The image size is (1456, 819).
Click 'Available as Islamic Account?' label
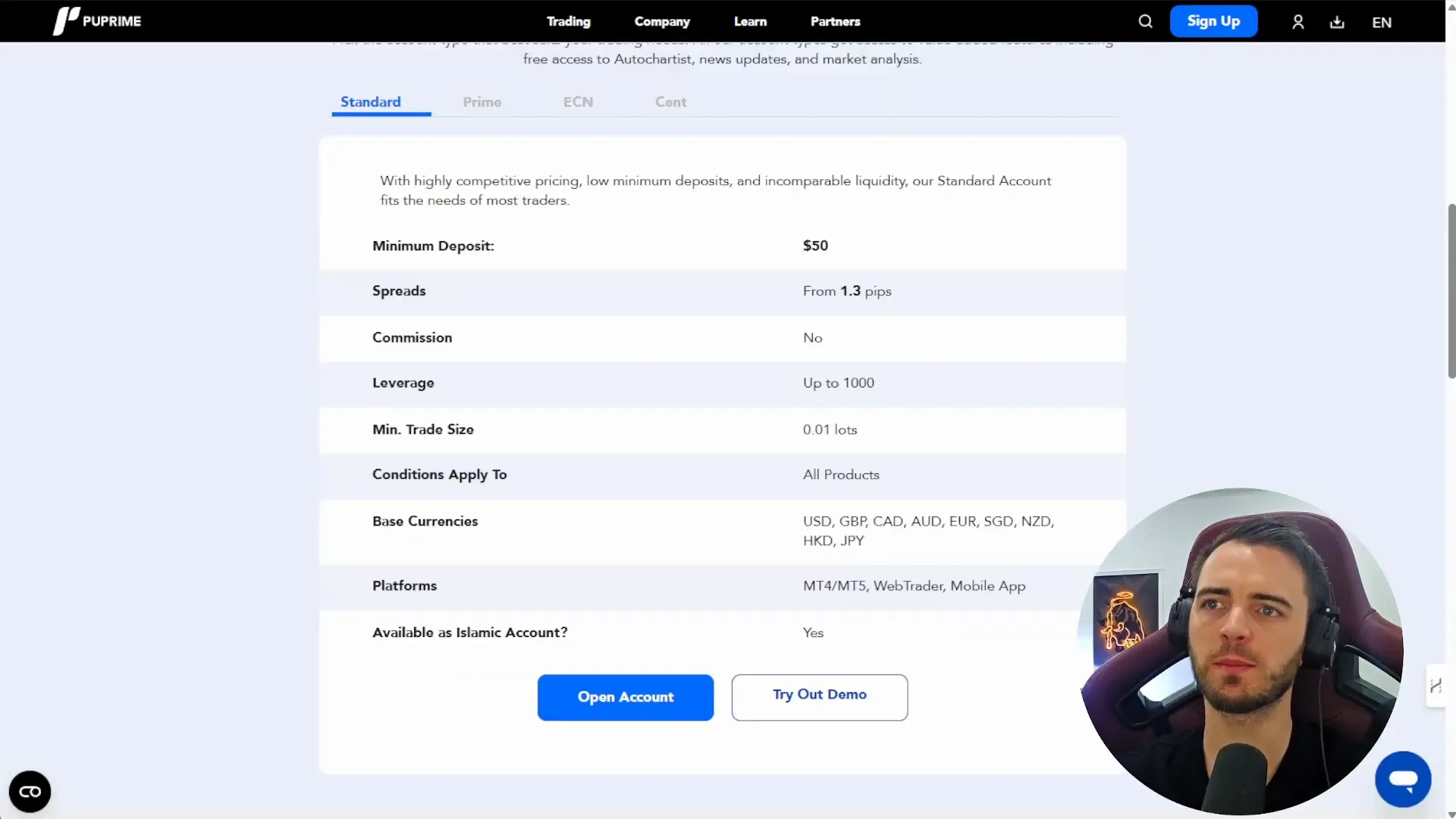coord(469,632)
